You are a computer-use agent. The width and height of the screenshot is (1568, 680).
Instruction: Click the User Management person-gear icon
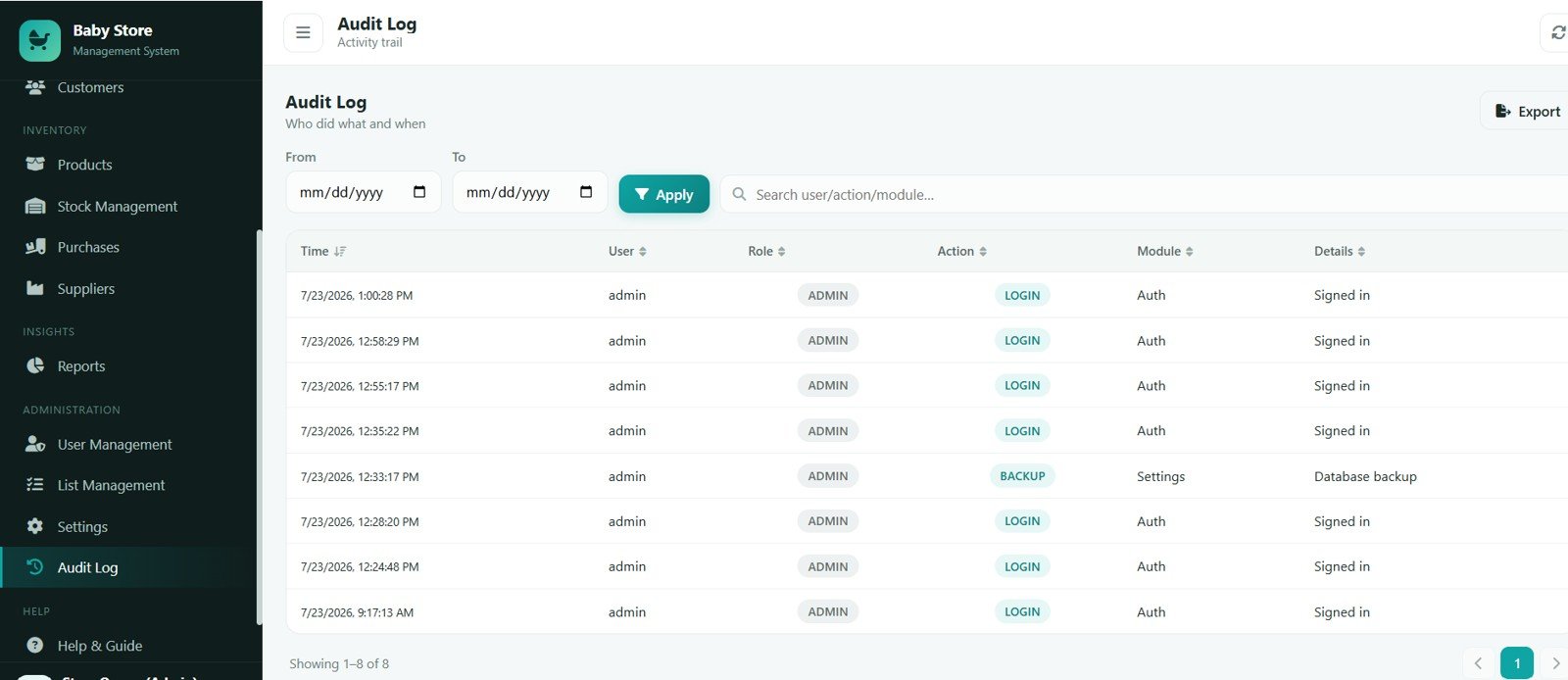[x=35, y=444]
